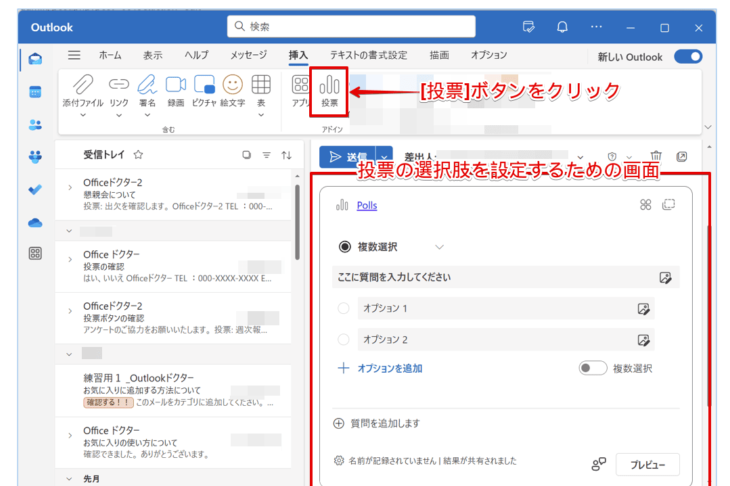Toggle the 複数選択 switch in poll
Screen dimensions: 730x486
[592, 368]
